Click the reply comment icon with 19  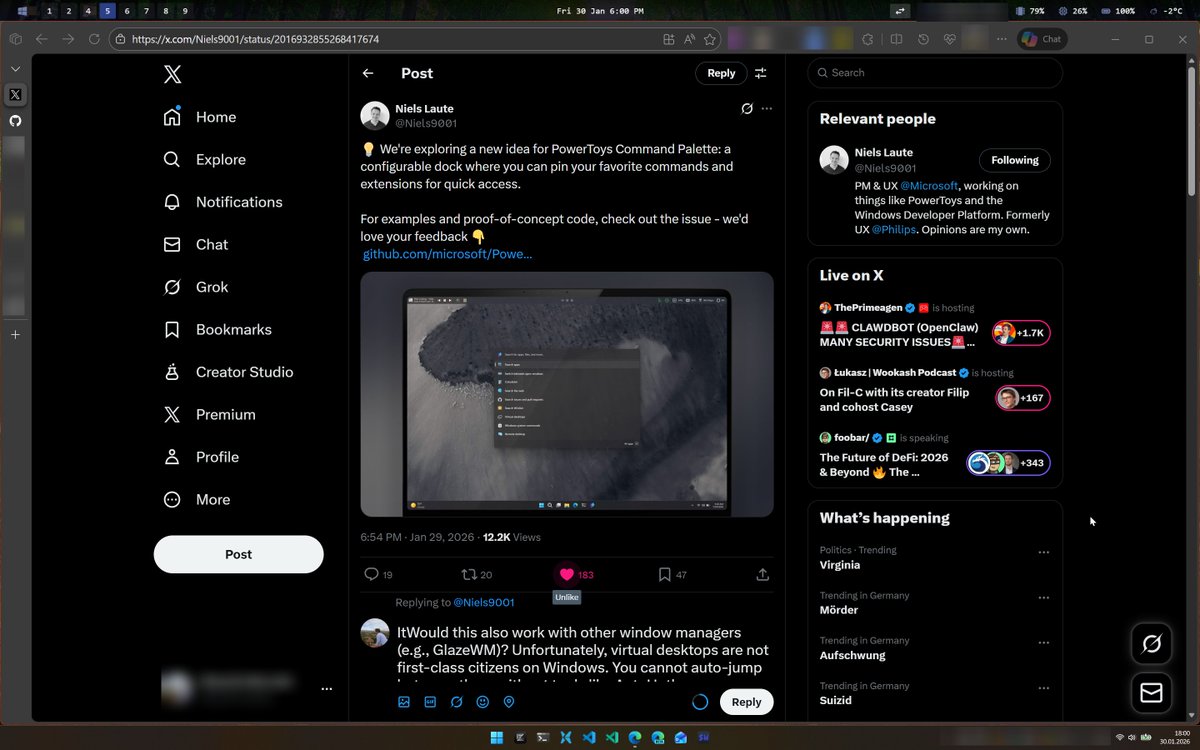click(x=378, y=574)
